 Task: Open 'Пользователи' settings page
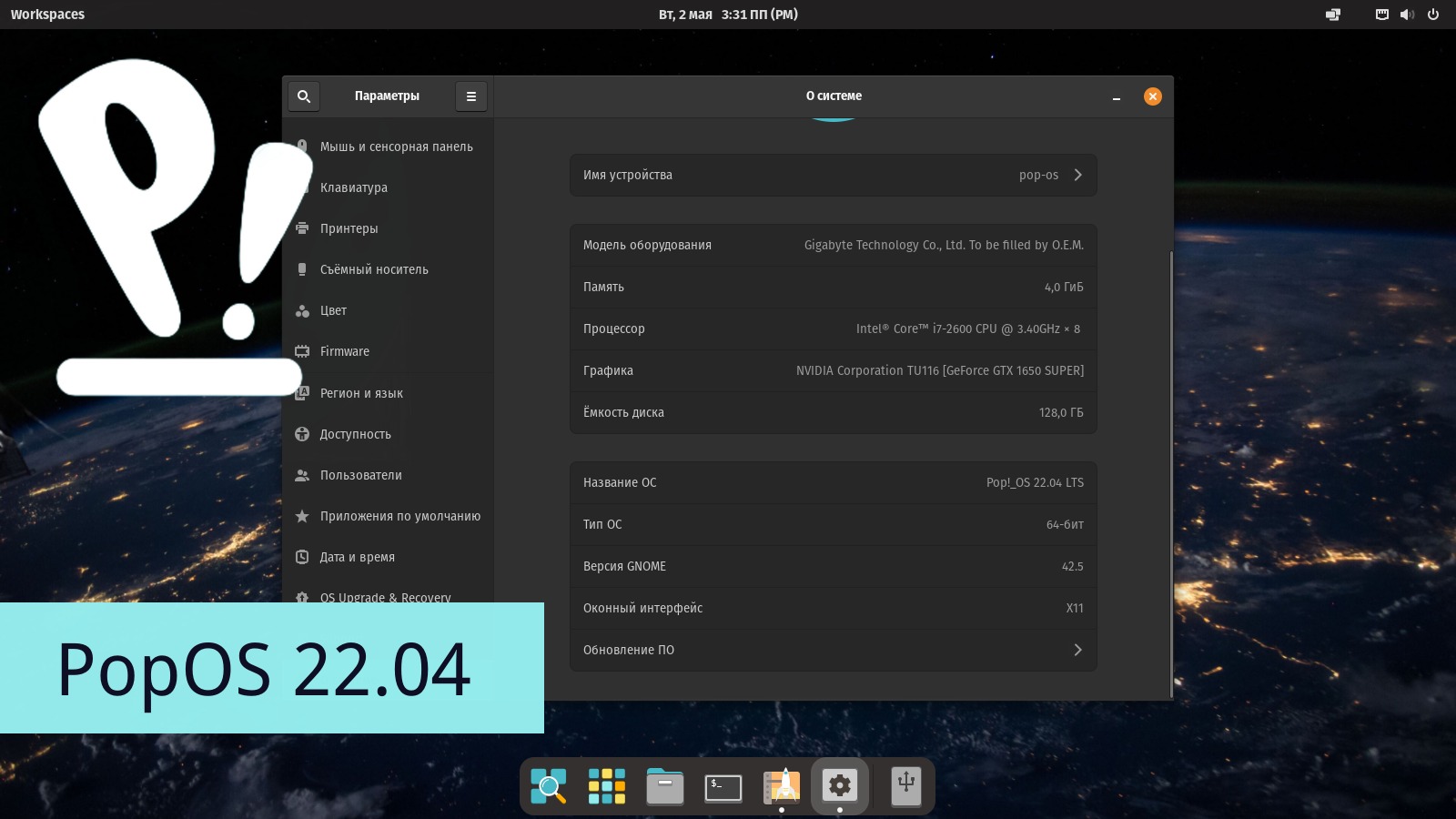[360, 475]
